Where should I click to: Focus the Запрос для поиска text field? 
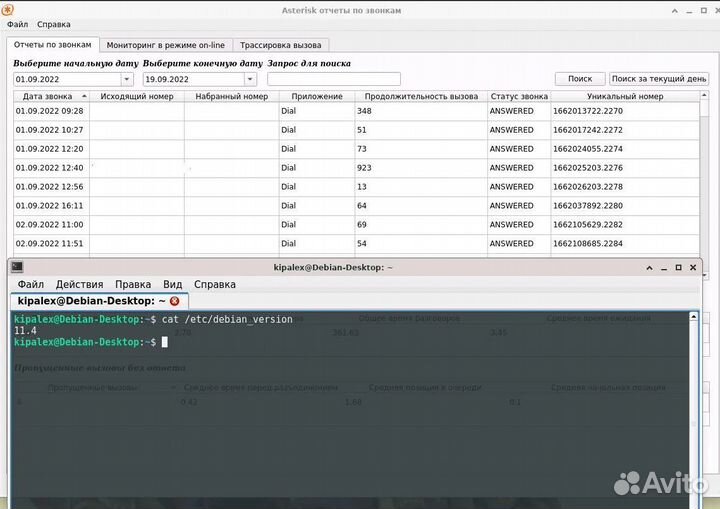tap(334, 79)
